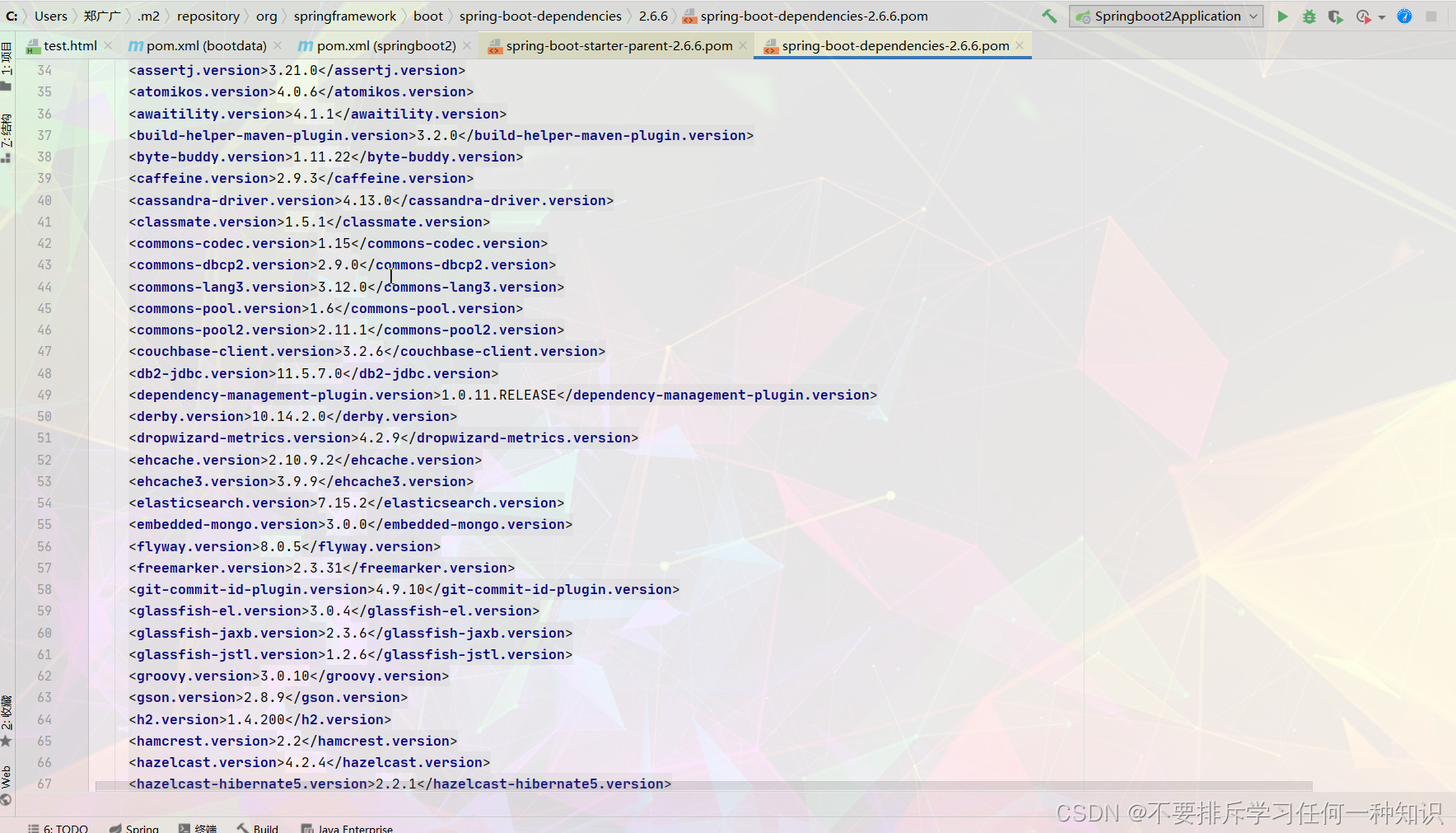Click the springframework breadcrumb segment

pos(345,16)
